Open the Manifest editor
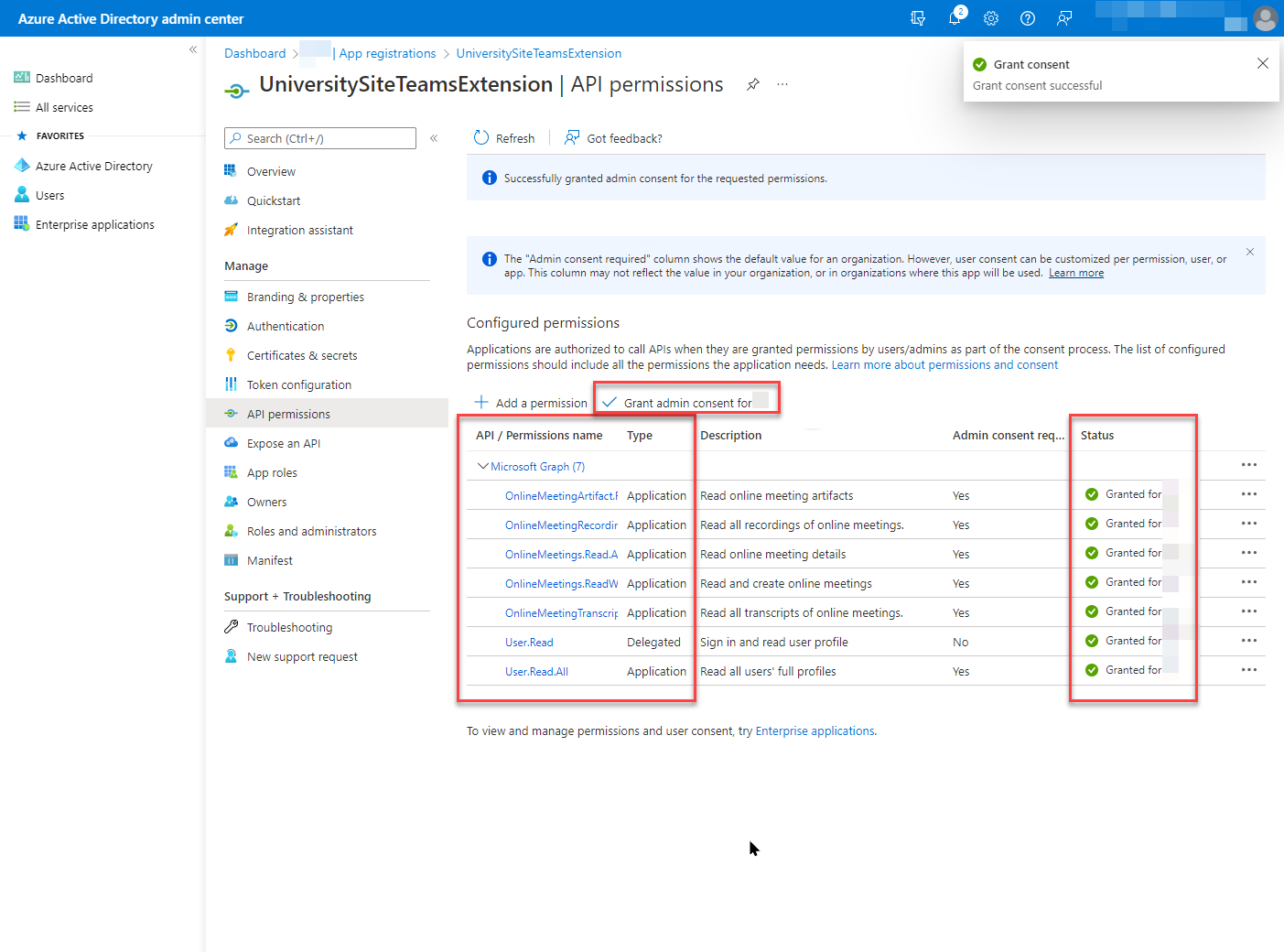Screen dimensions: 1284x952 click(259, 560)
